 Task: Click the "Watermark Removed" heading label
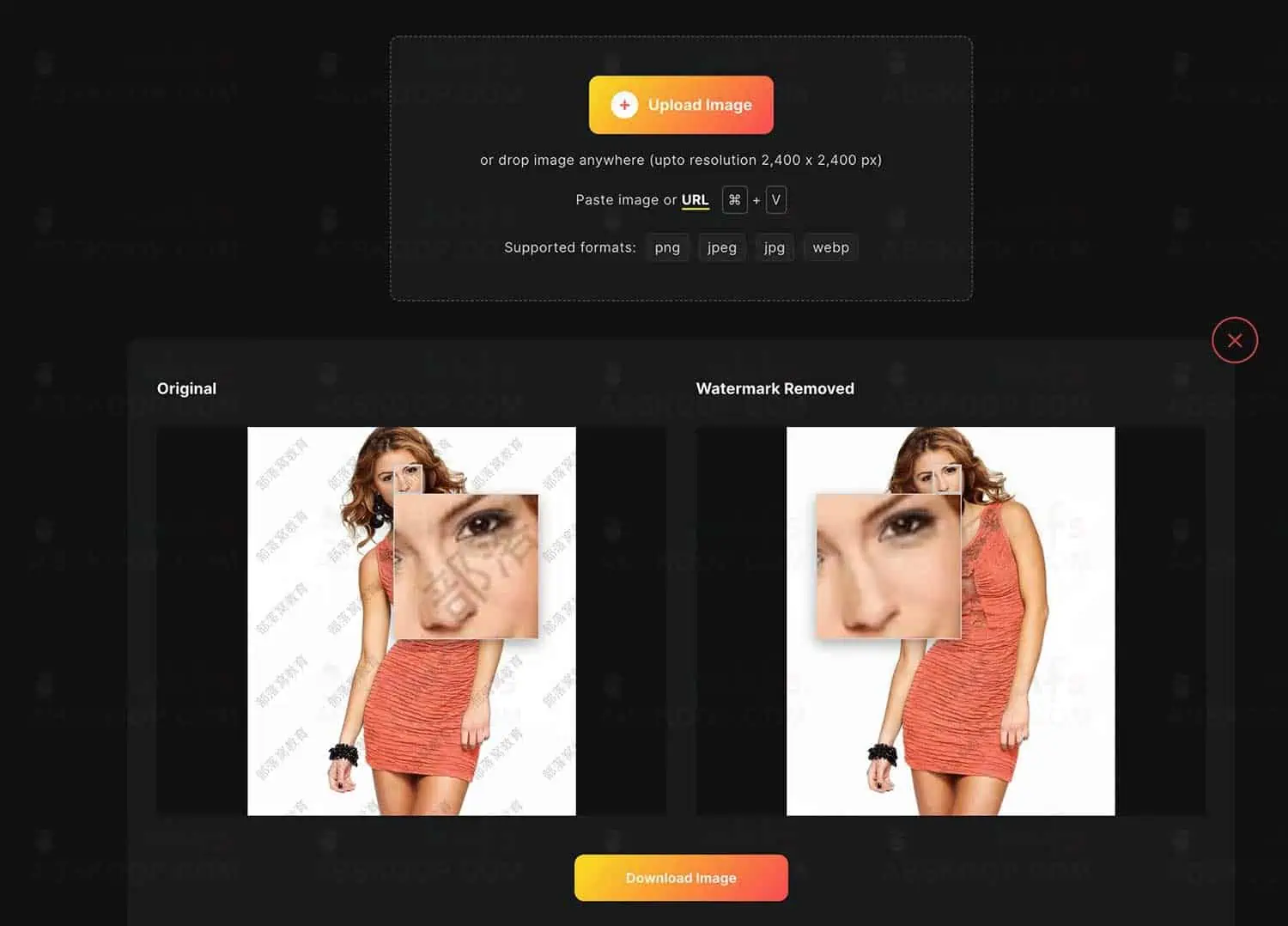click(x=775, y=388)
